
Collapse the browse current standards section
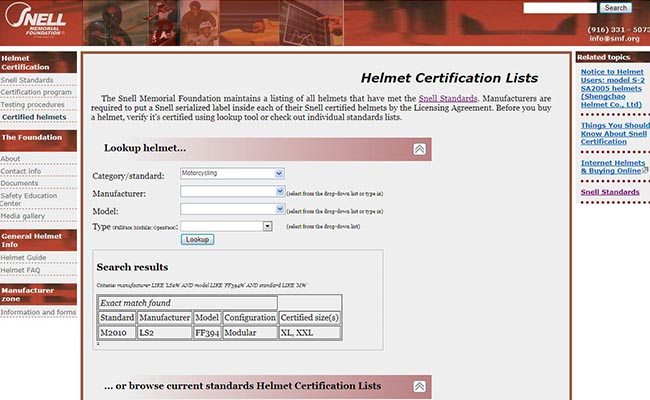[419, 386]
